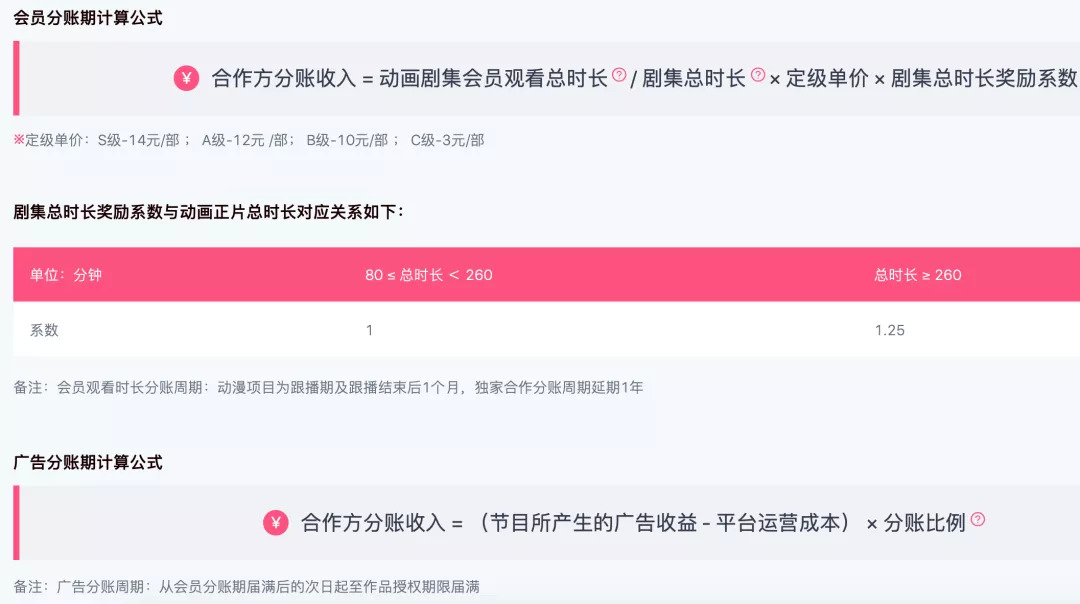Click the 会员观看时长分账周期 remark text
Viewport: 1080px width, 604px height.
coord(328,386)
